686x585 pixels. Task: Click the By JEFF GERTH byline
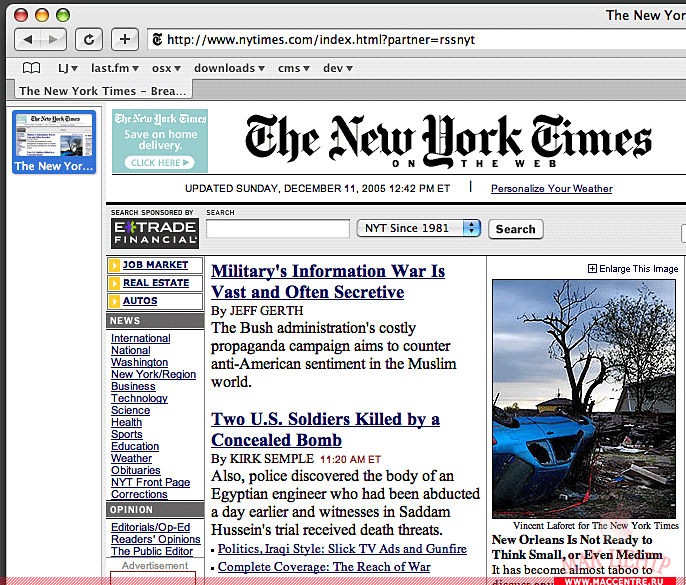click(x=257, y=311)
